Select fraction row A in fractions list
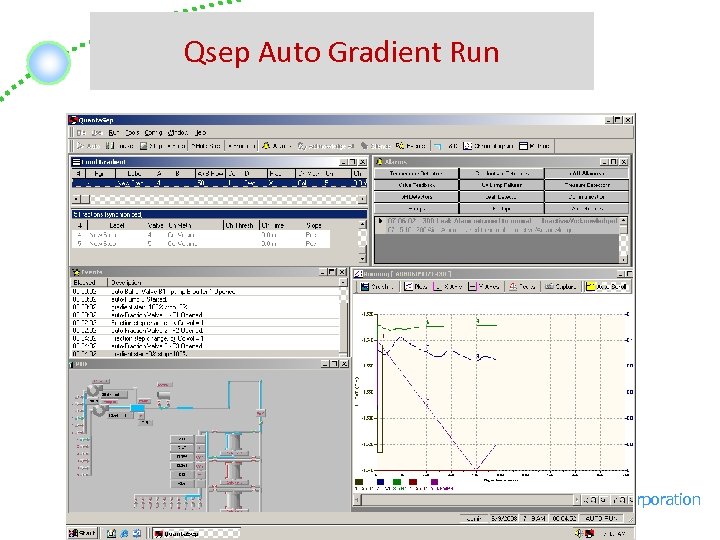This screenshot has width=720, height=540. click(201, 235)
